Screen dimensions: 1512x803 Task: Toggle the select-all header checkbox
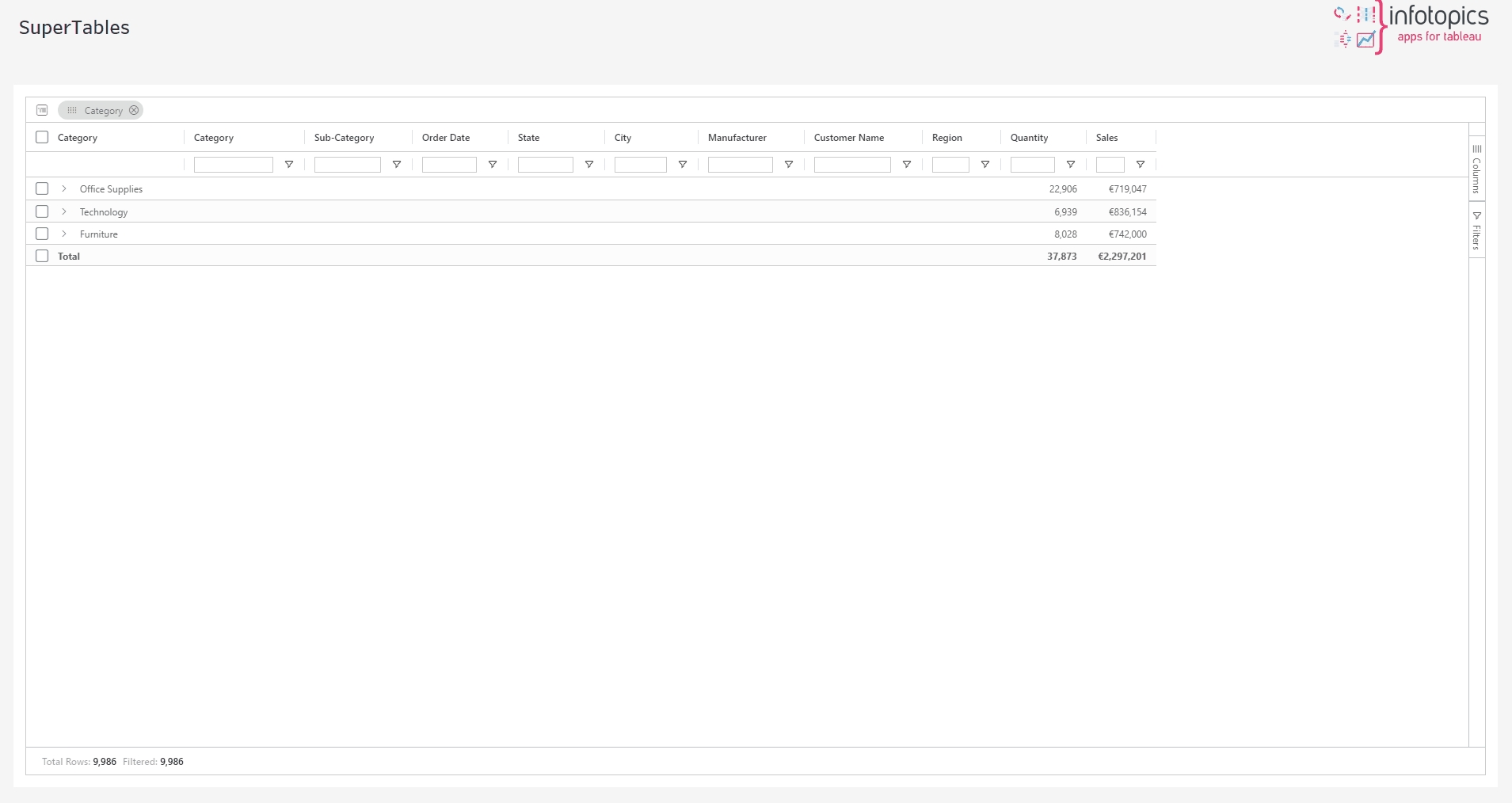coord(42,137)
